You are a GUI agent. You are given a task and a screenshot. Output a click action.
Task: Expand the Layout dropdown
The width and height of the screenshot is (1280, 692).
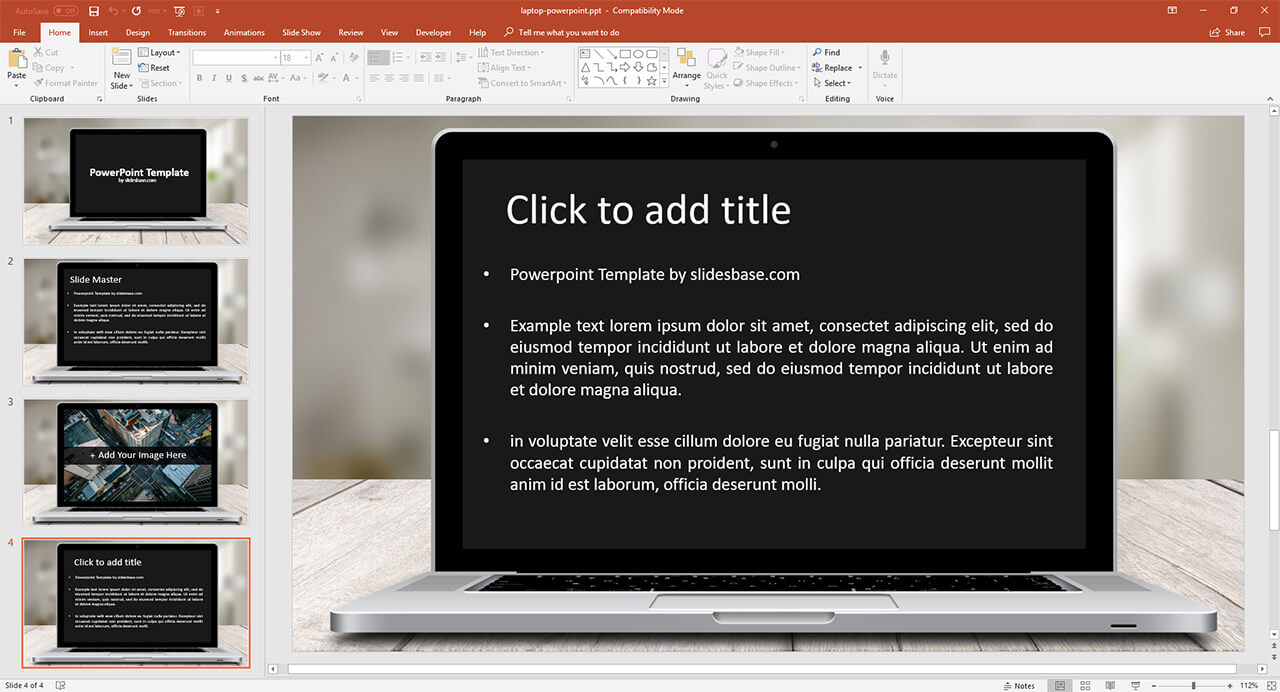[x=160, y=52]
